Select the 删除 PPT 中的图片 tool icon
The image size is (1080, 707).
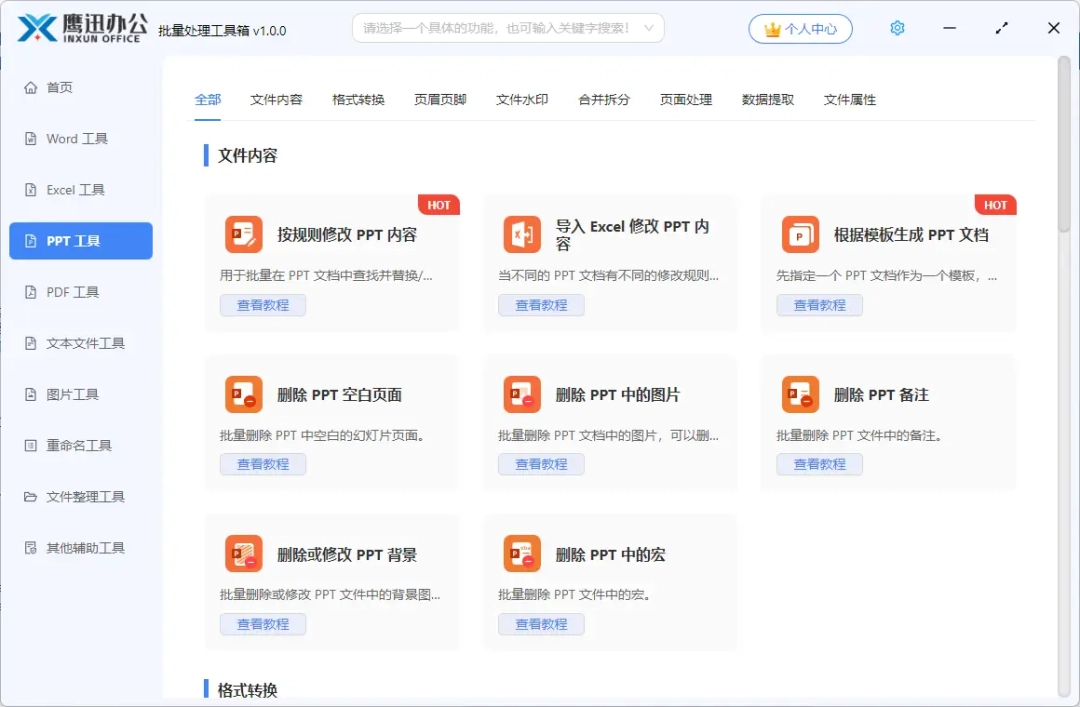tap(521, 393)
